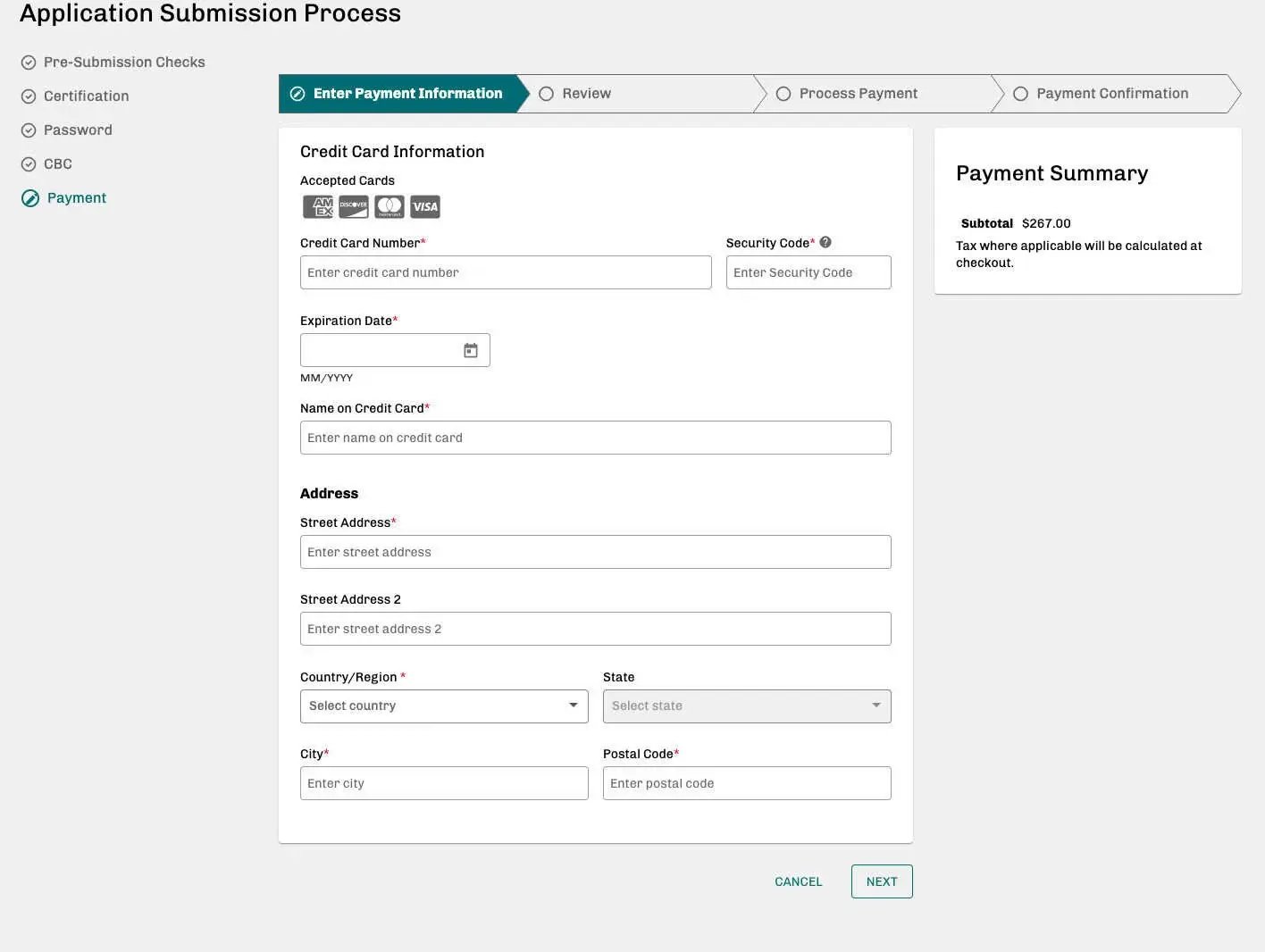Open the Password step in sidebar
The height and width of the screenshot is (952, 1265).
tap(78, 130)
